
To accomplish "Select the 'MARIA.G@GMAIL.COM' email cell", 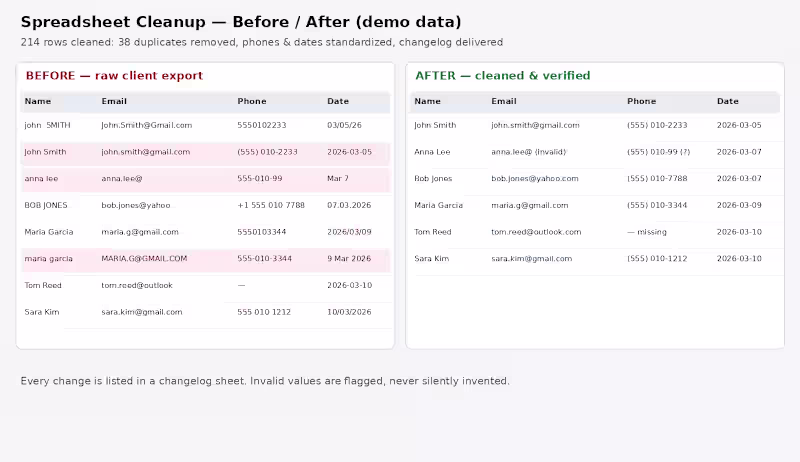I will point(144,259).
